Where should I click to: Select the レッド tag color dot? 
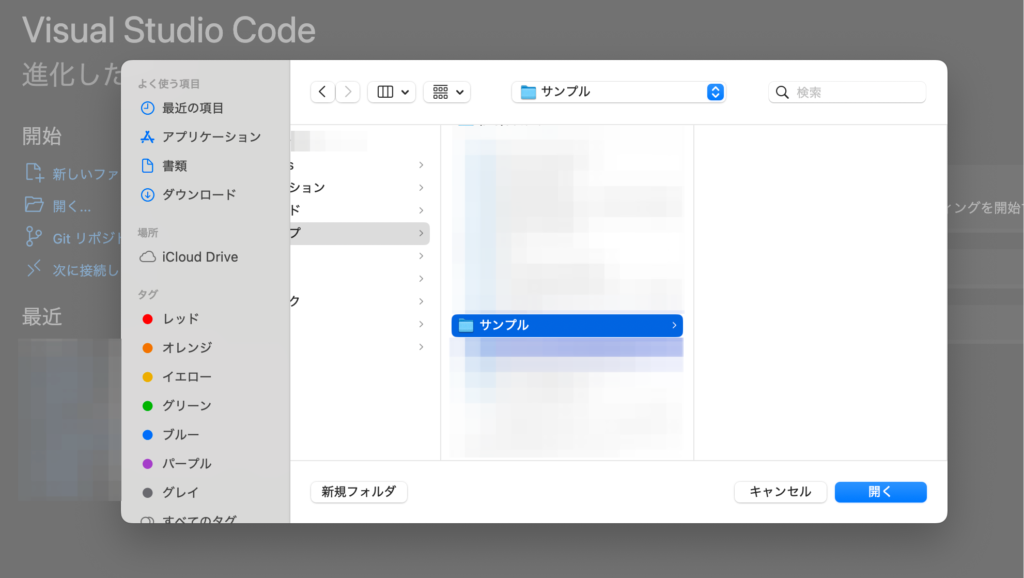[147, 319]
